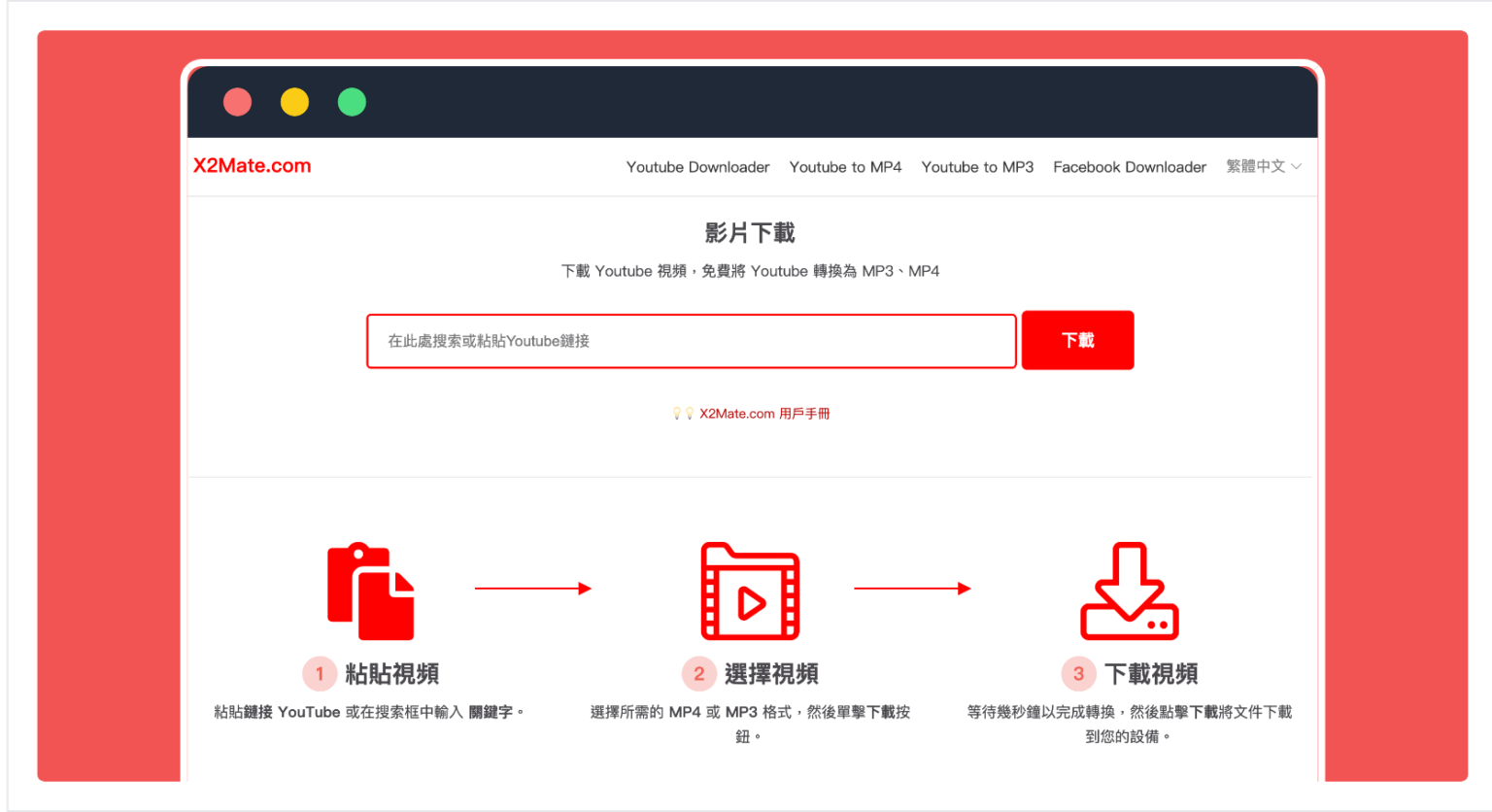Screen dimensions: 1492x812
Task: Click the arrow between steps 2 and 3
Action: click(912, 587)
